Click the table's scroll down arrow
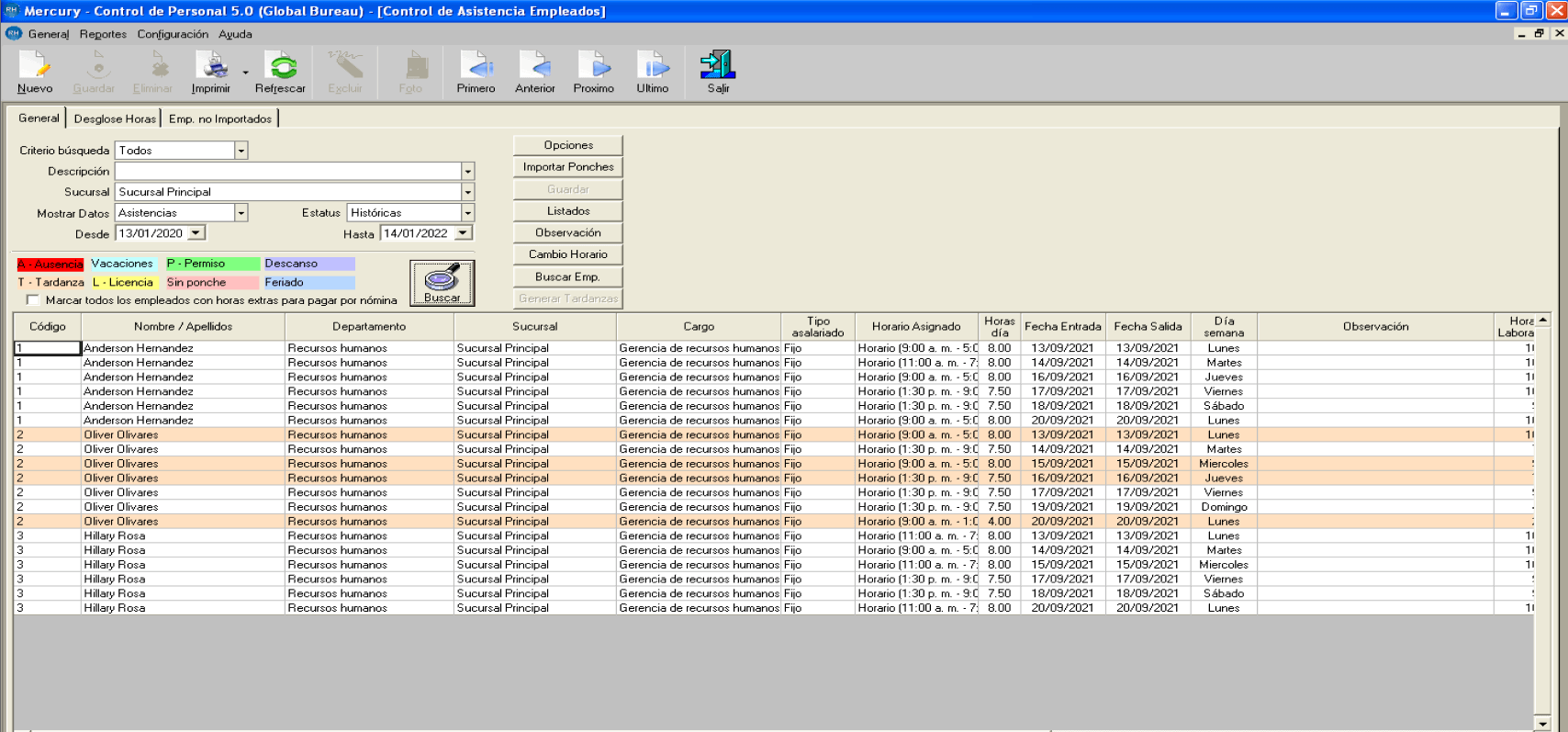Screen dimensions: 1568x732 1543,724
